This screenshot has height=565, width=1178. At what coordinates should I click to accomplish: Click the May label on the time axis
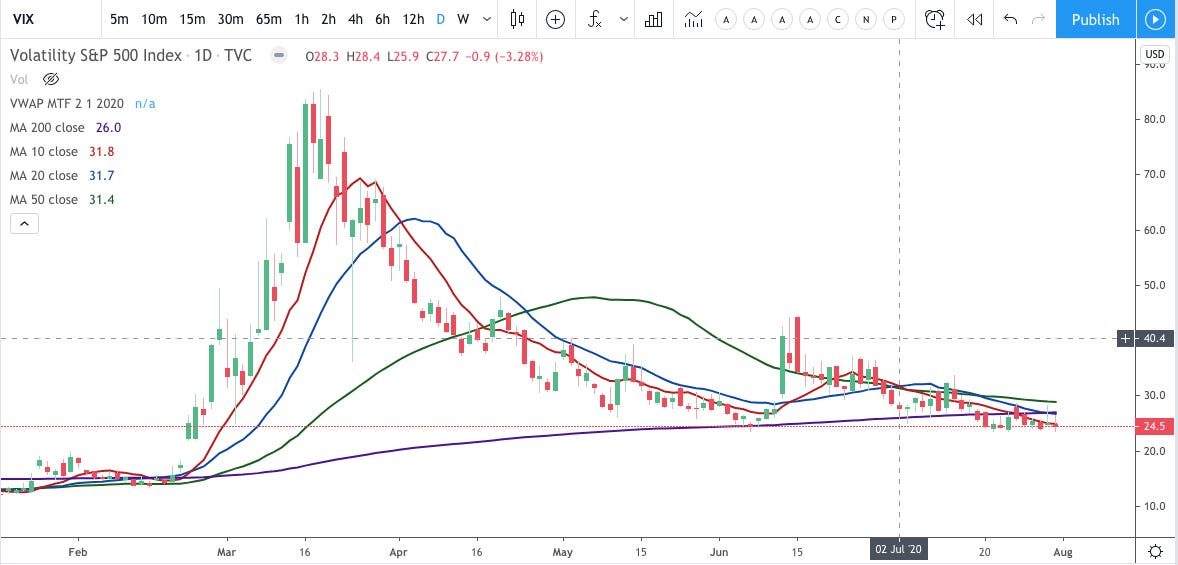(x=563, y=550)
